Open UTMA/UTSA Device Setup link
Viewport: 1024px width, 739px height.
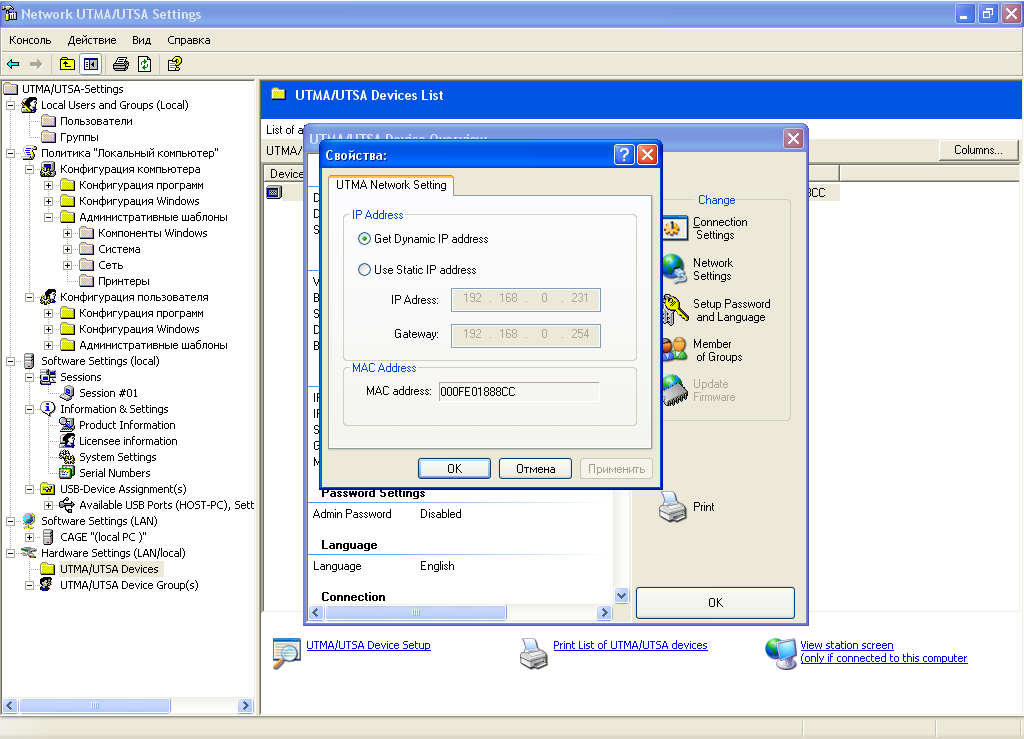[x=368, y=645]
